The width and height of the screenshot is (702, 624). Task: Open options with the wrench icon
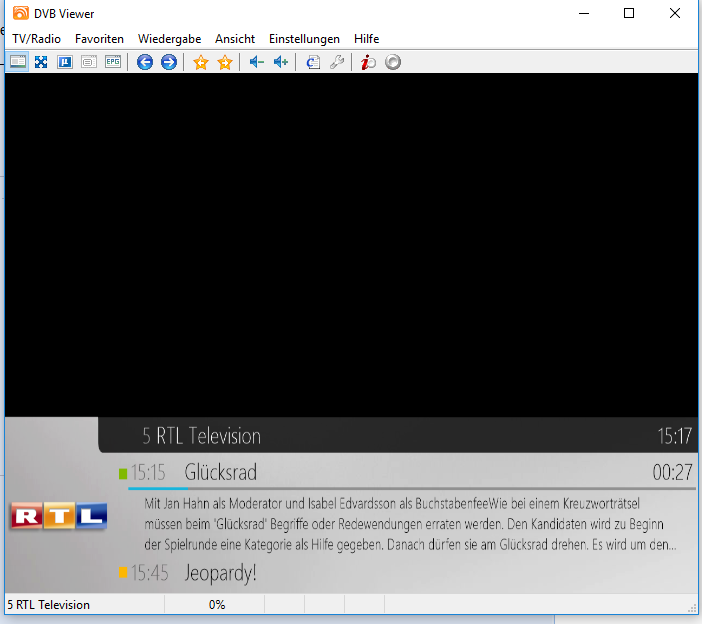(x=337, y=62)
